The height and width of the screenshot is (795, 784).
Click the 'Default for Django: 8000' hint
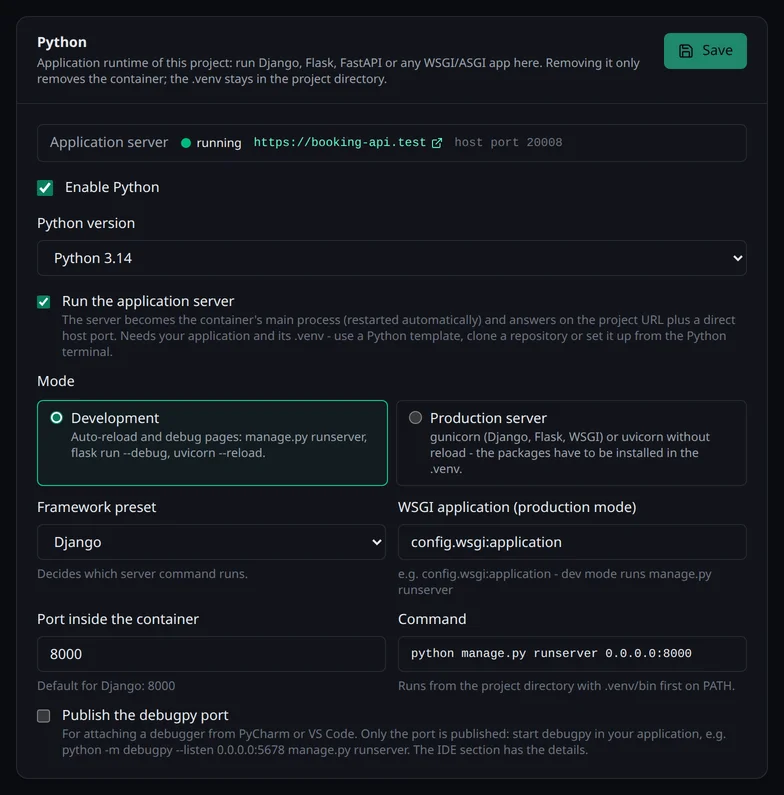(x=106, y=686)
